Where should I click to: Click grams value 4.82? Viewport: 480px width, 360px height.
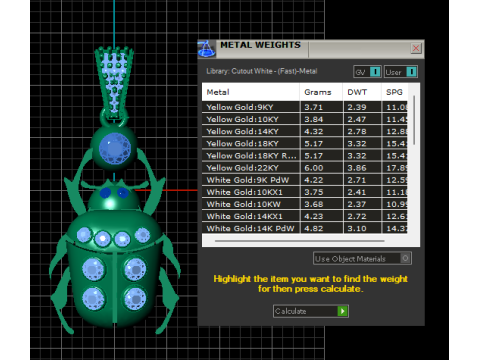coord(313,229)
